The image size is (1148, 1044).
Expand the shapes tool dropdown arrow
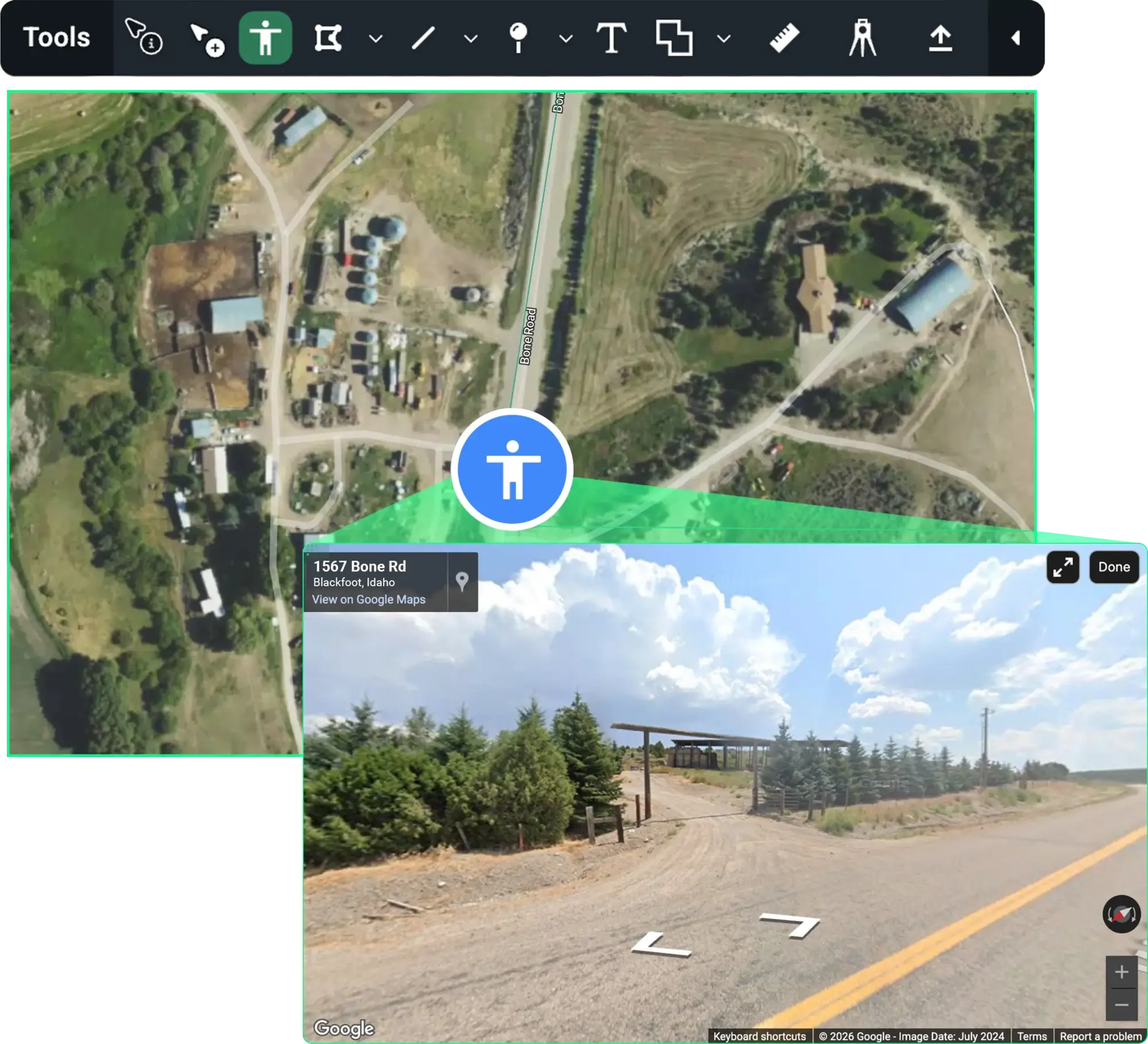[x=724, y=38]
